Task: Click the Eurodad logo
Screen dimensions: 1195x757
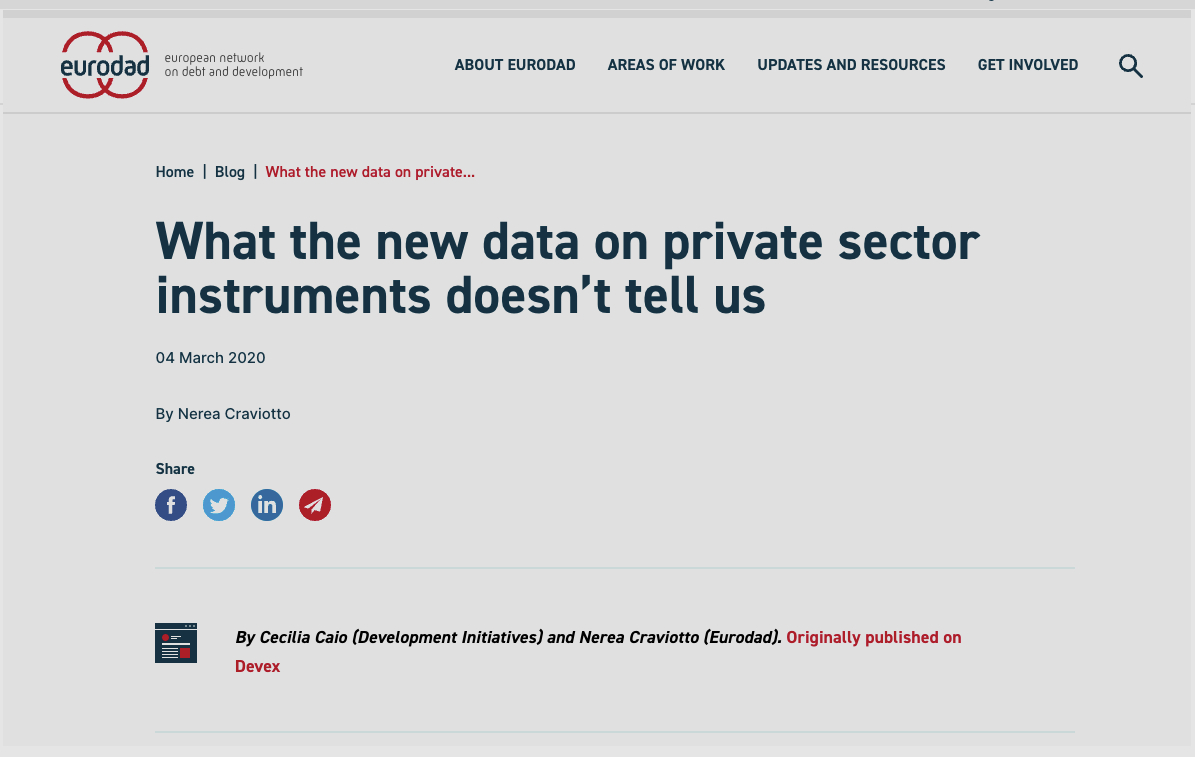Action: point(104,65)
